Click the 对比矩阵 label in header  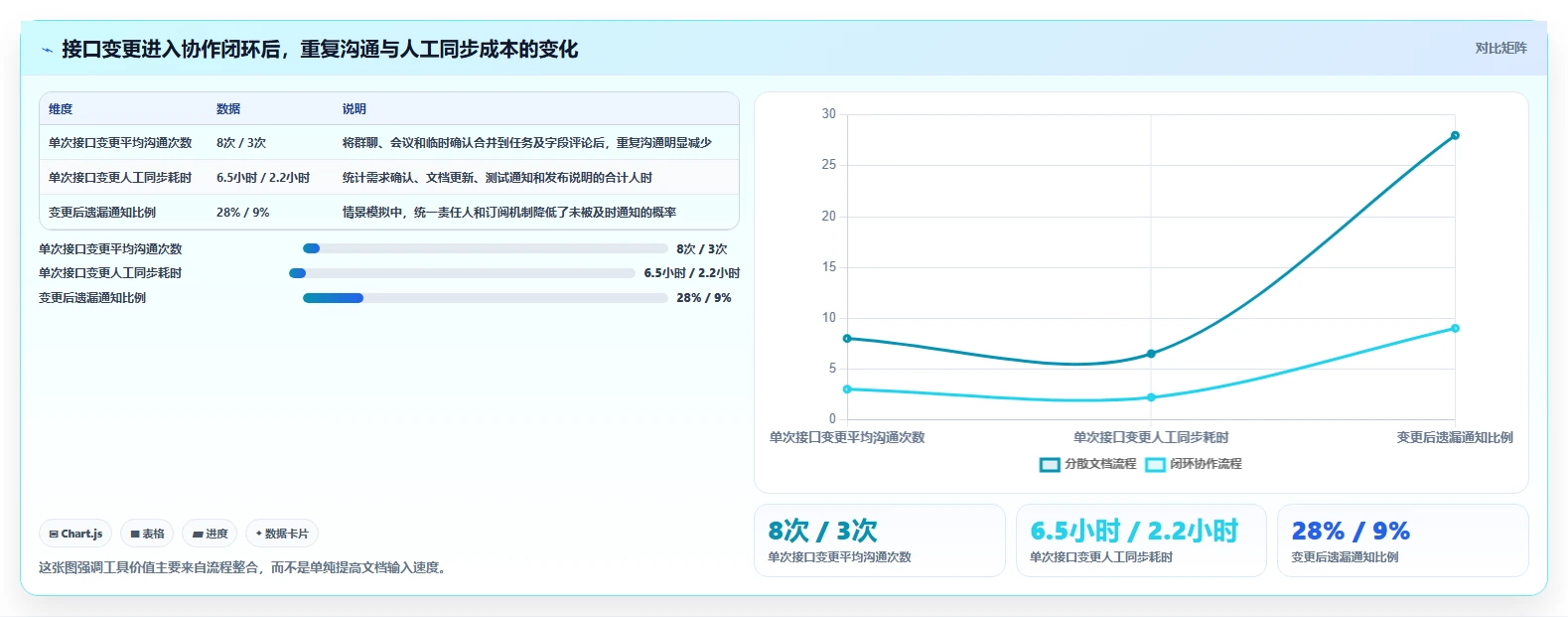click(1500, 48)
